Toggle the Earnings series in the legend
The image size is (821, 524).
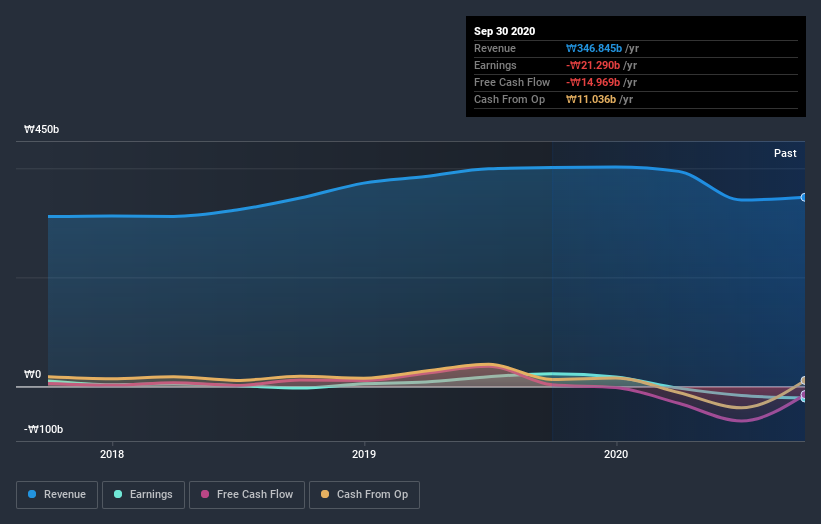pos(143,495)
